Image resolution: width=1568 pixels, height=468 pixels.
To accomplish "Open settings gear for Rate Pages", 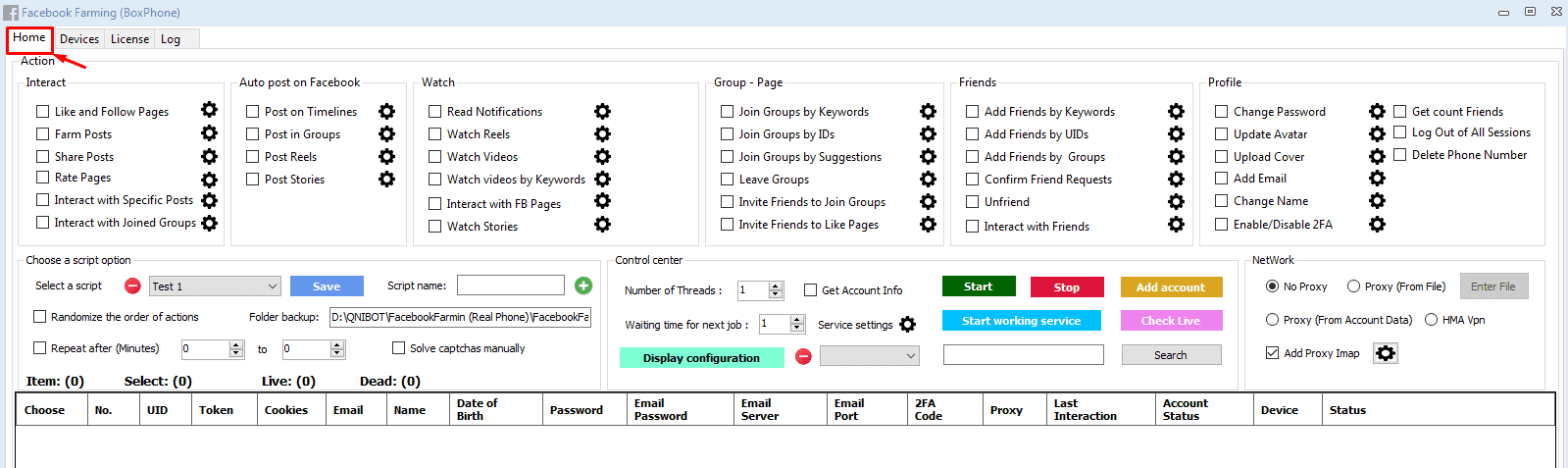I will coord(209,180).
